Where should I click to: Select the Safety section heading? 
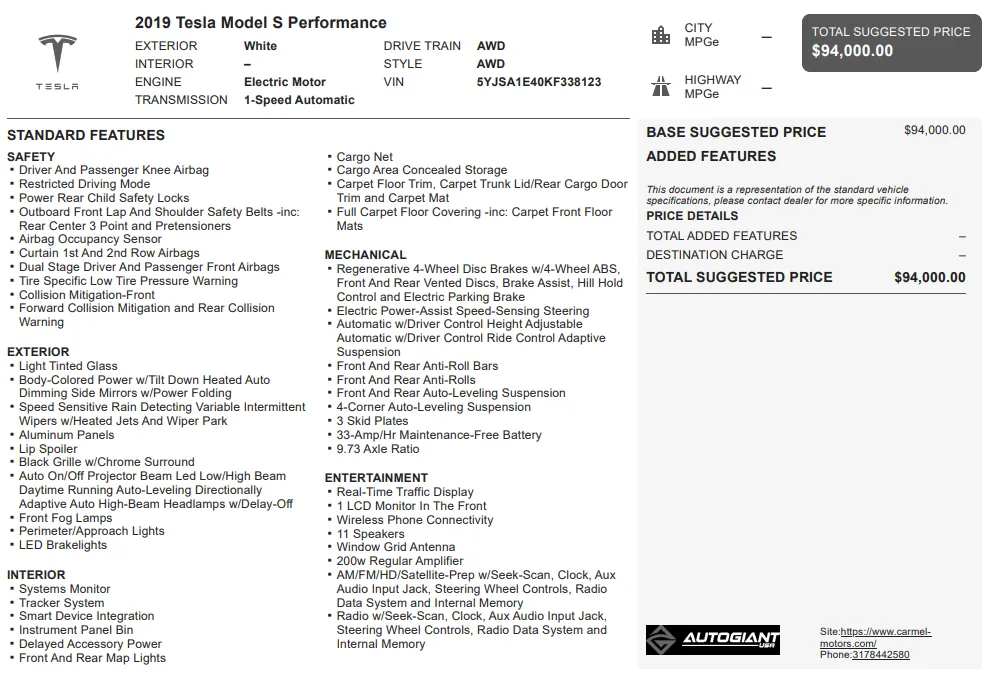[x=31, y=157]
